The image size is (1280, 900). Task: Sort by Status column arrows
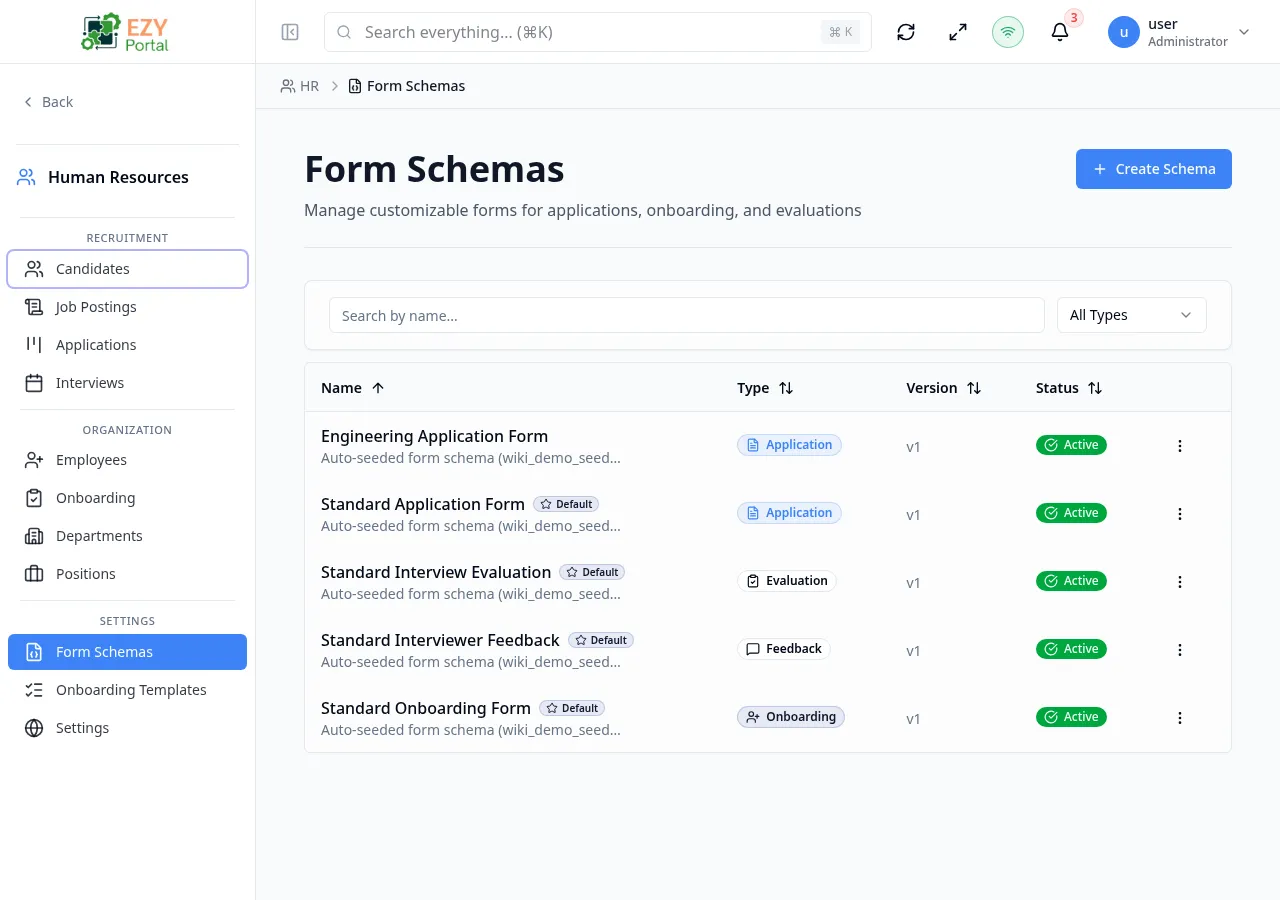pos(1095,388)
